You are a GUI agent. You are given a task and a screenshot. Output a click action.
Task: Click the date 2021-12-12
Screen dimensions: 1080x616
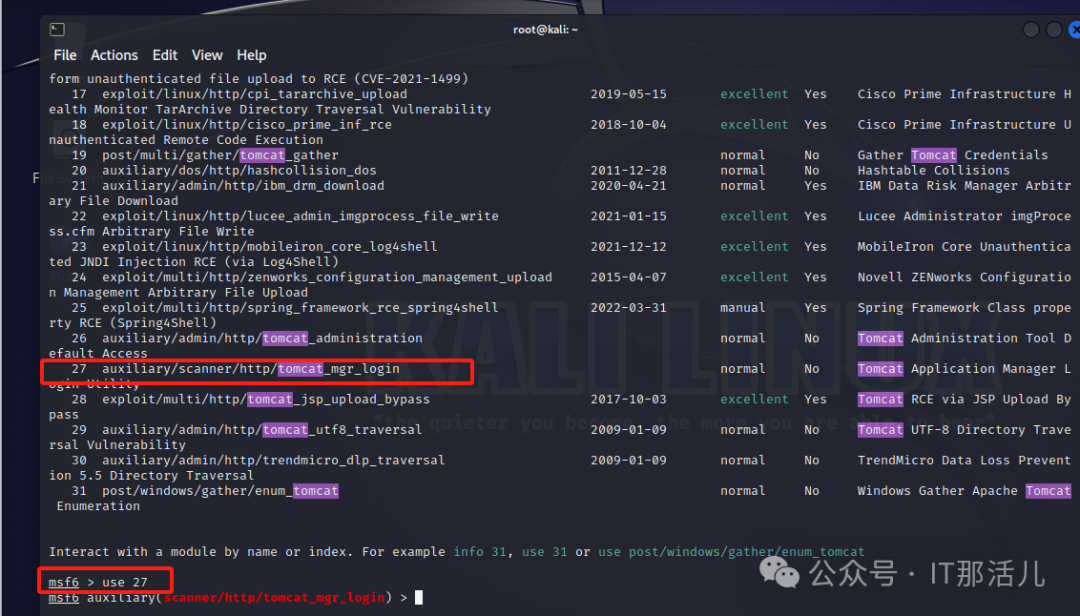tap(628, 247)
